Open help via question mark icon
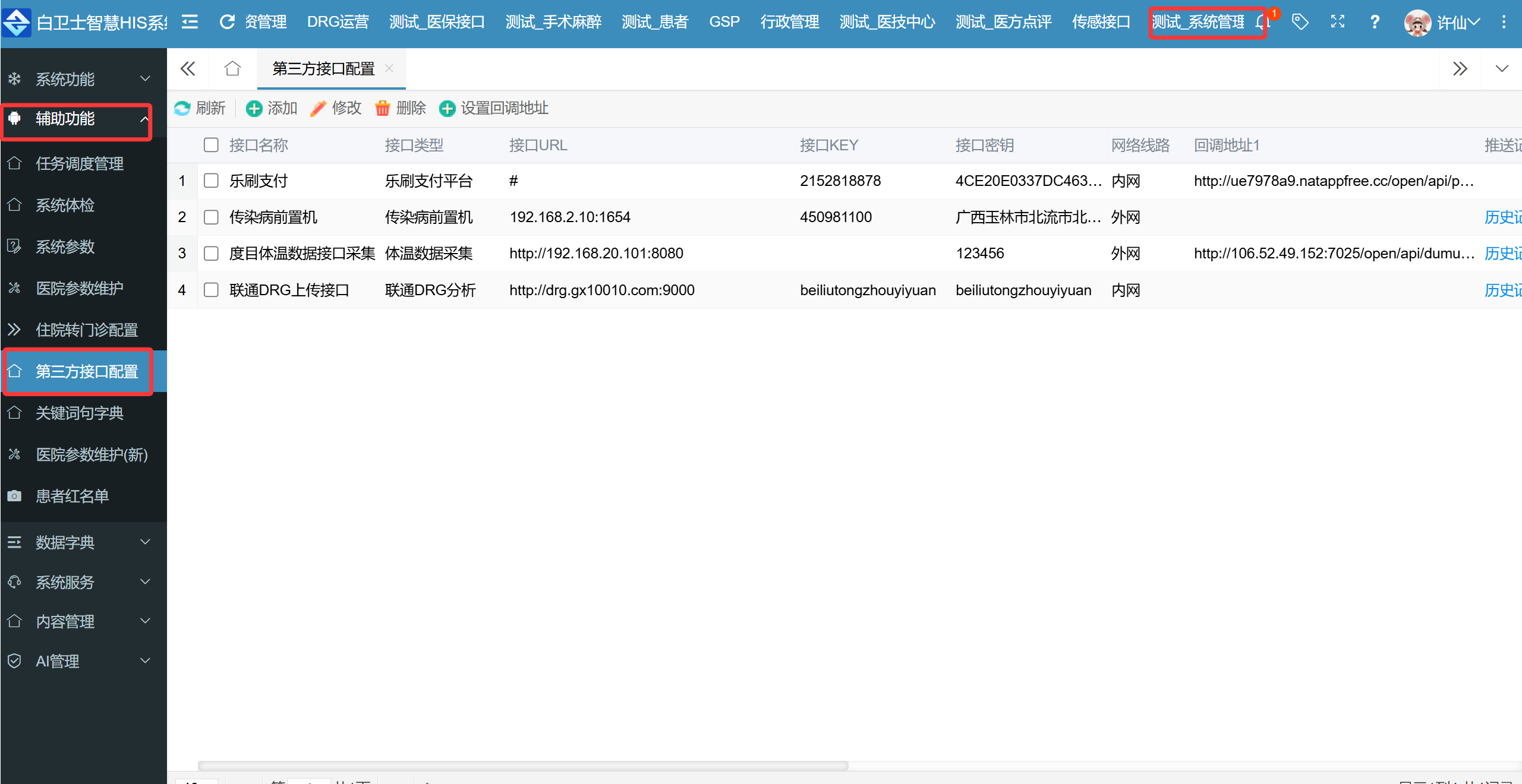Image resolution: width=1522 pixels, height=784 pixels. 1375,22
